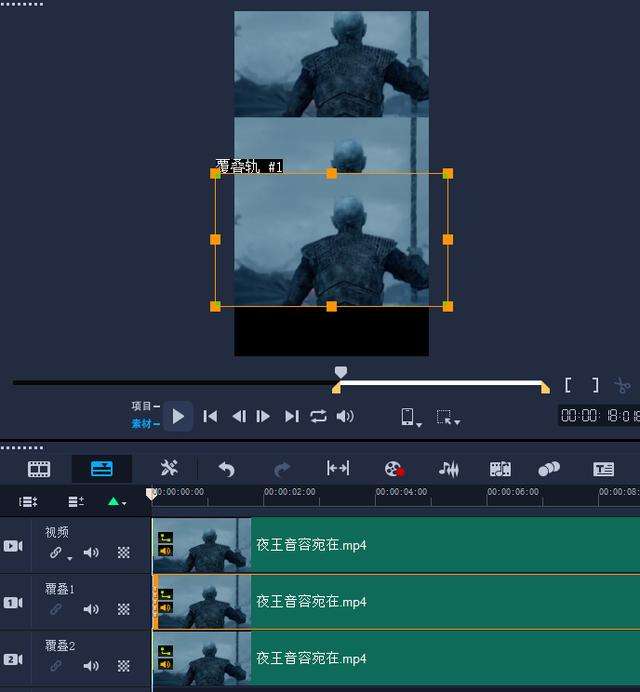Step back one frame

point(239,416)
